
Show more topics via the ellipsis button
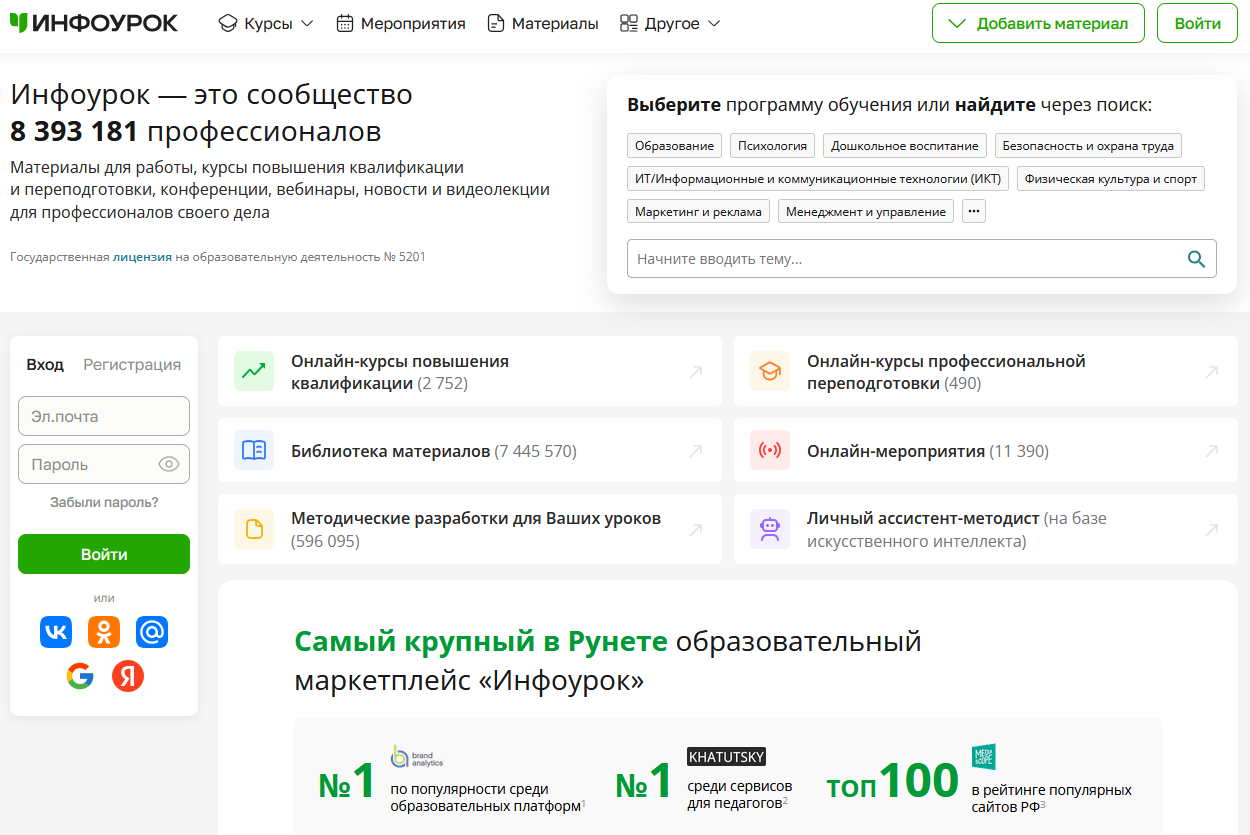pos(973,211)
